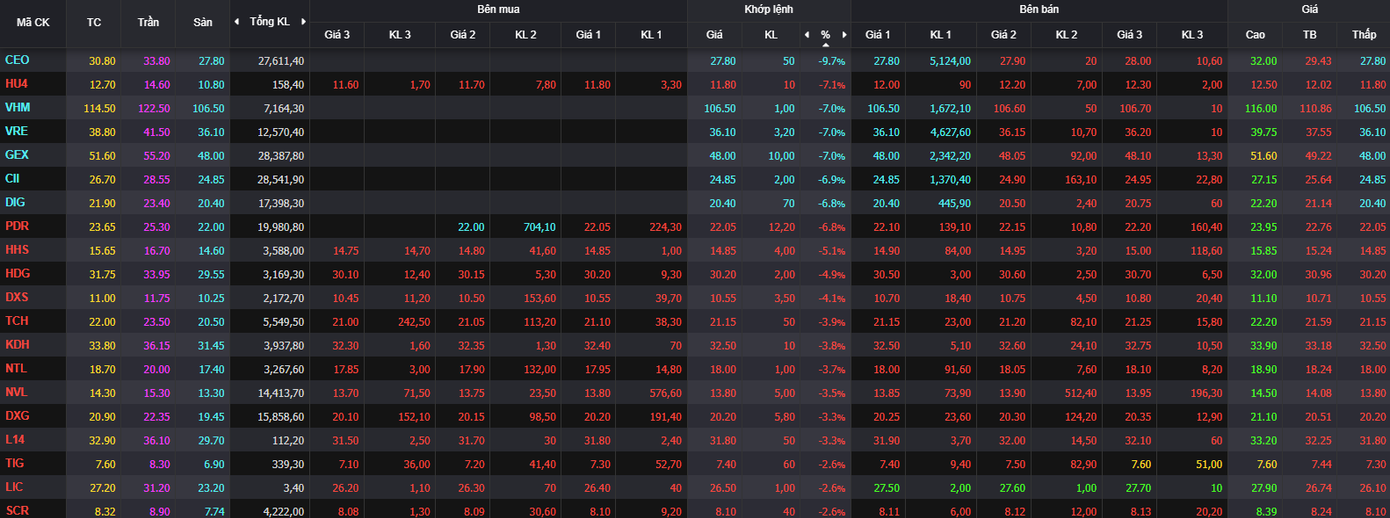
Task: Click the TB average price header
Action: 1310,35
